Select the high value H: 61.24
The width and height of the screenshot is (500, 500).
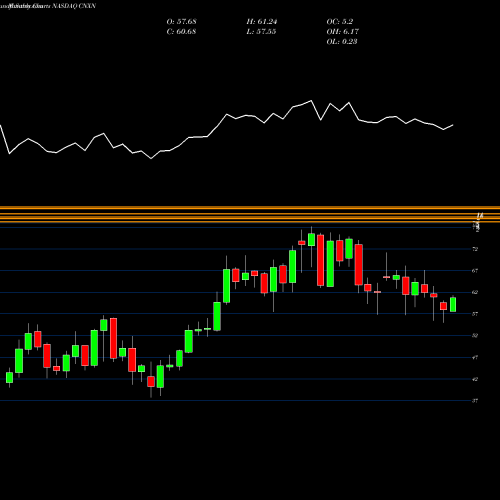262,22
